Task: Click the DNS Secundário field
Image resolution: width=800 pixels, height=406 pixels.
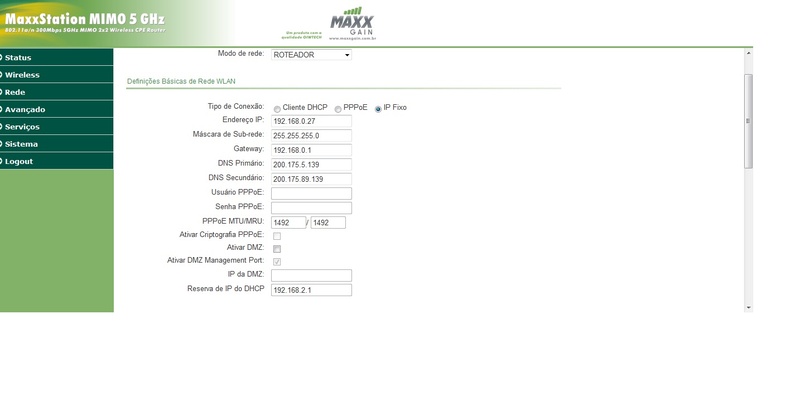Action: (x=311, y=179)
